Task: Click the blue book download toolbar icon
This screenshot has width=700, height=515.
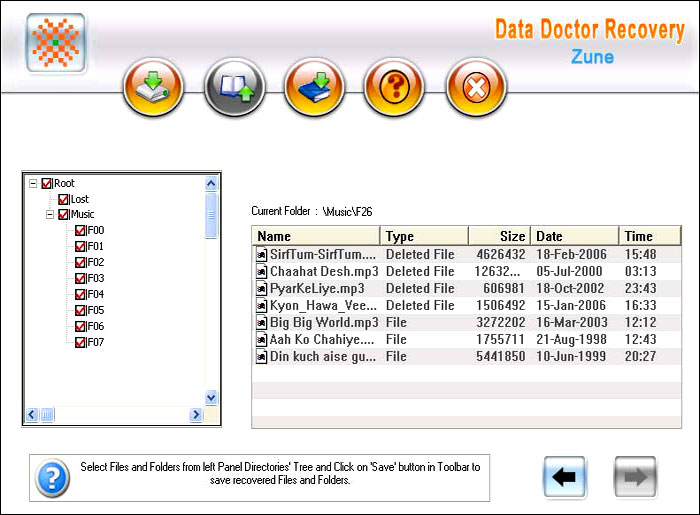Action: point(315,89)
